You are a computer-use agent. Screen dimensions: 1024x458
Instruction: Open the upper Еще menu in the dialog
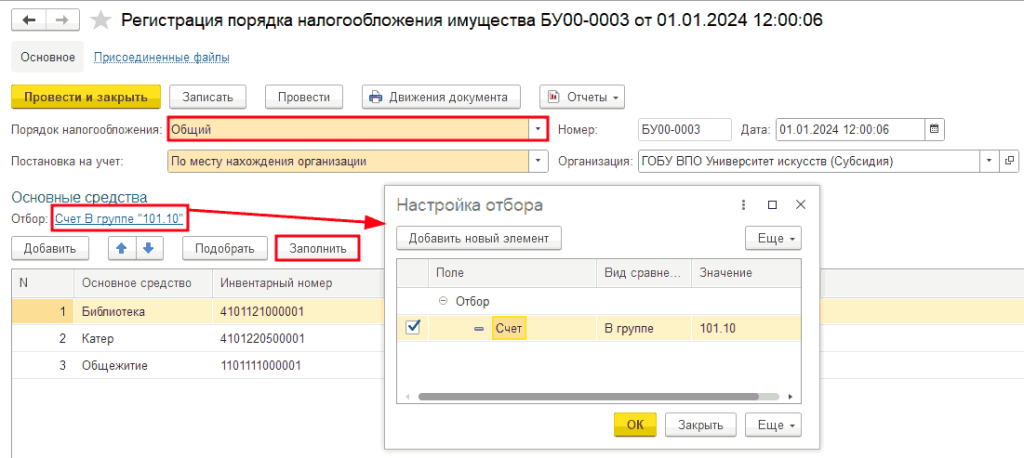point(773,238)
